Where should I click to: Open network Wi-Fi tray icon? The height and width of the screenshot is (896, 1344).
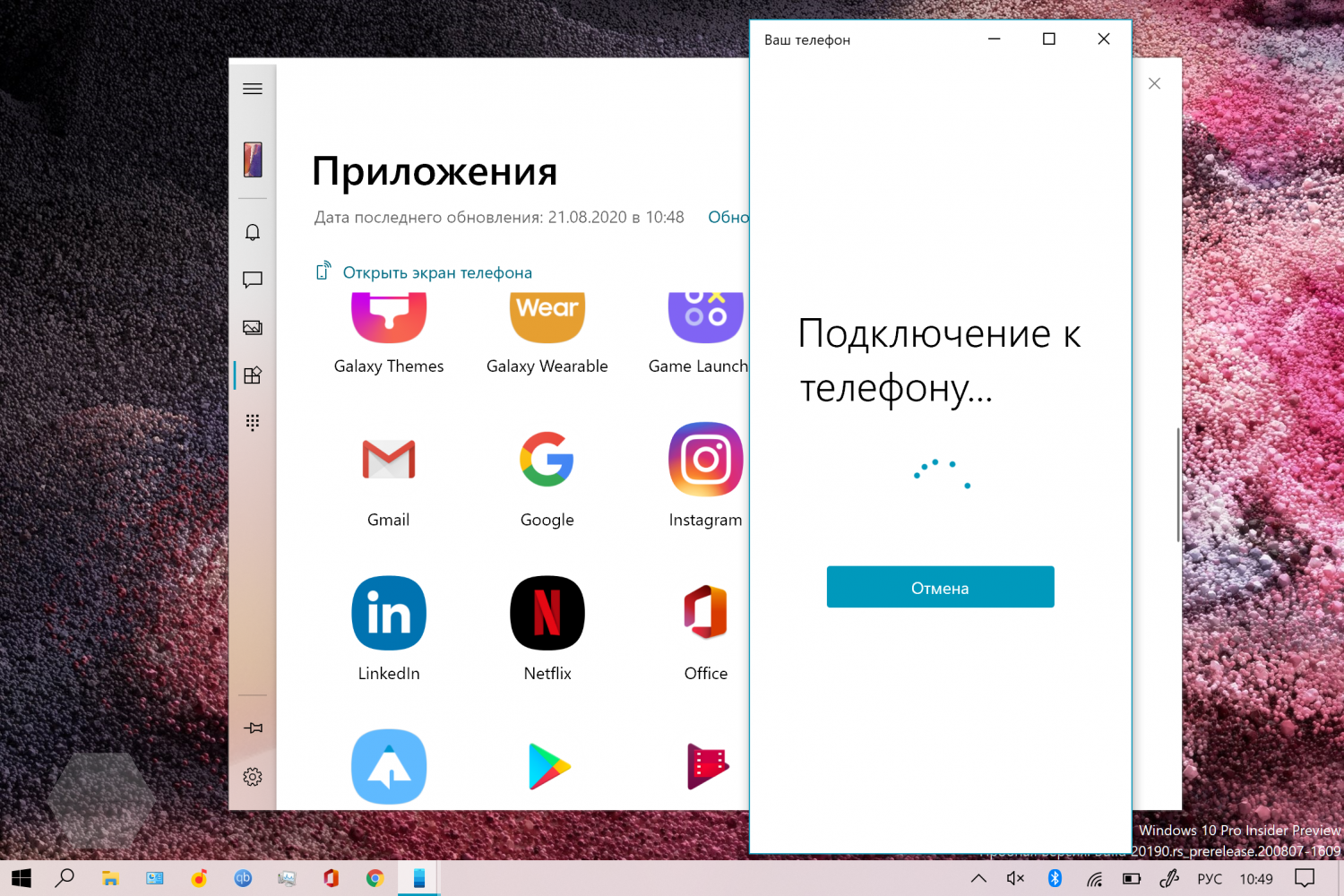(x=1094, y=878)
